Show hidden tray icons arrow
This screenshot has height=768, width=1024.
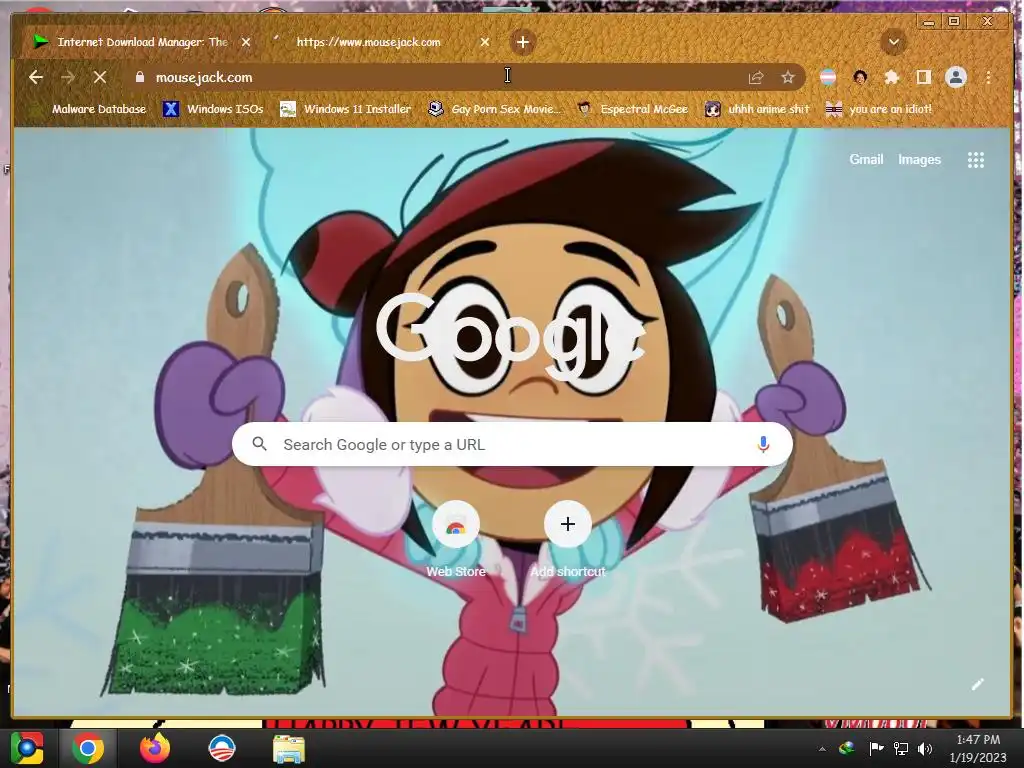coord(822,749)
